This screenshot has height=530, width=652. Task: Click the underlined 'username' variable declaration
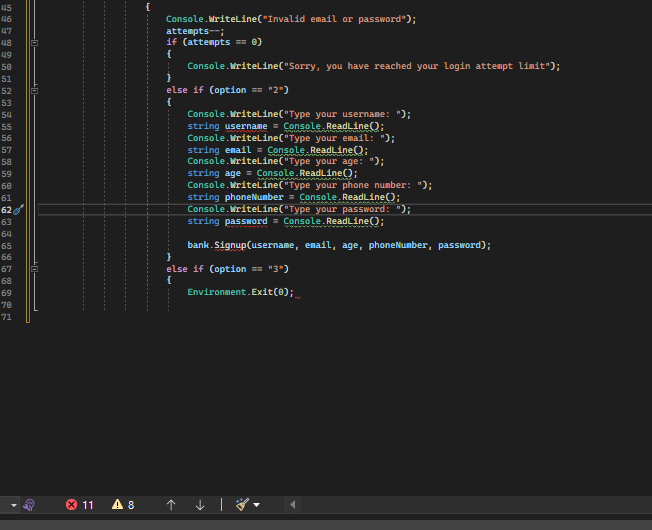point(246,126)
